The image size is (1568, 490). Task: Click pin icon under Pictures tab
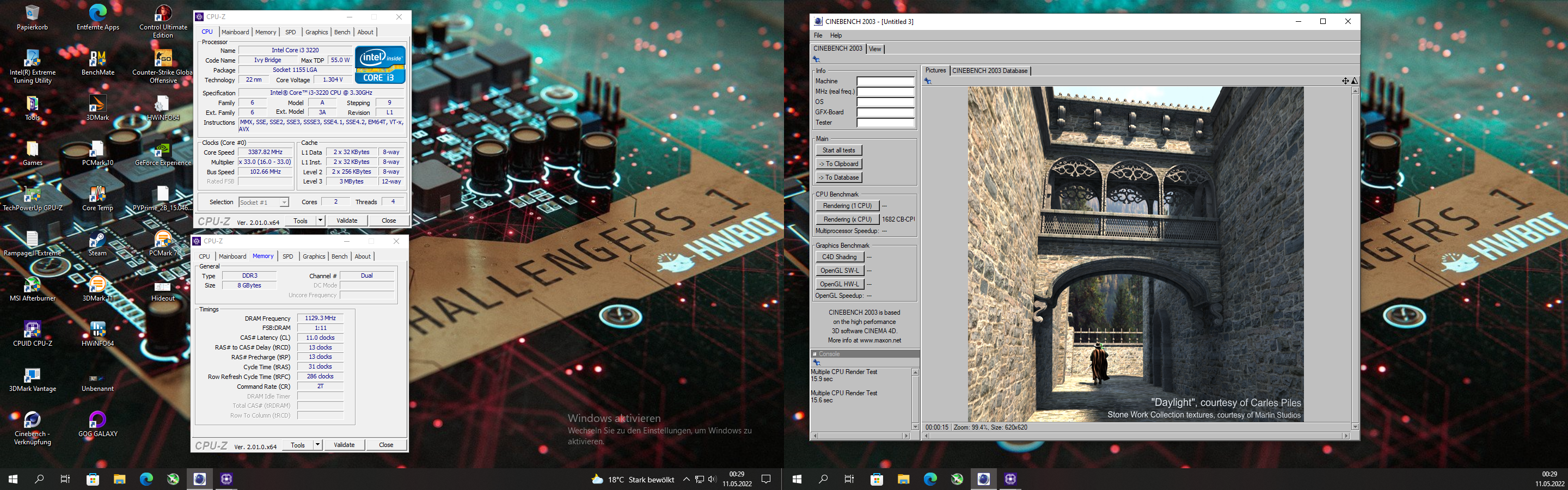928,81
